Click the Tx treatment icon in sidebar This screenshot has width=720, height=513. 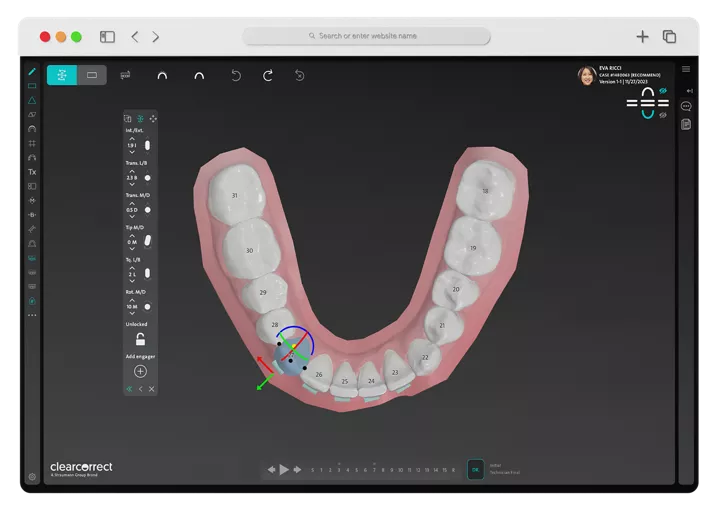(32, 172)
